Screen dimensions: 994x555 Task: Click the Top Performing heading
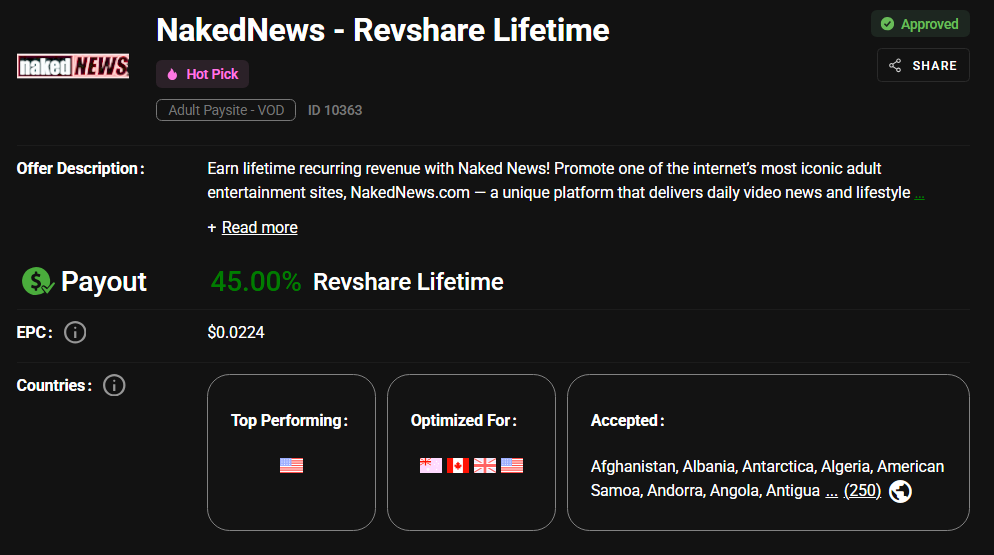289,421
